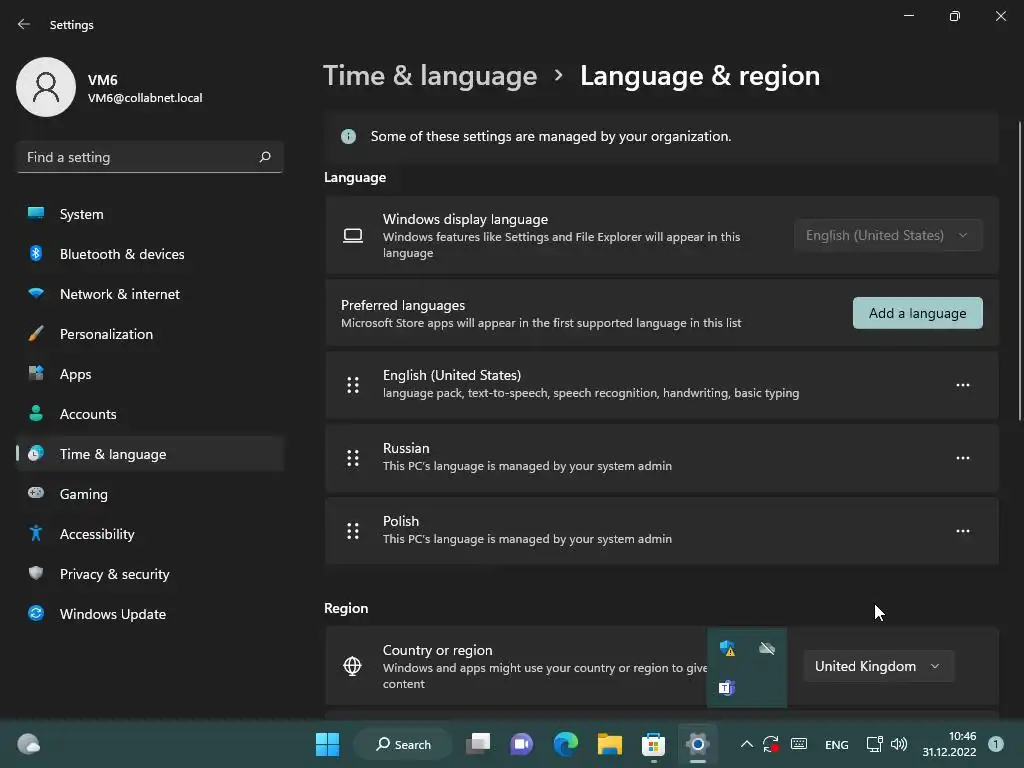This screenshot has width=1024, height=768.
Task: Click the OneDrive cloud tray icon
Action: coord(767,648)
